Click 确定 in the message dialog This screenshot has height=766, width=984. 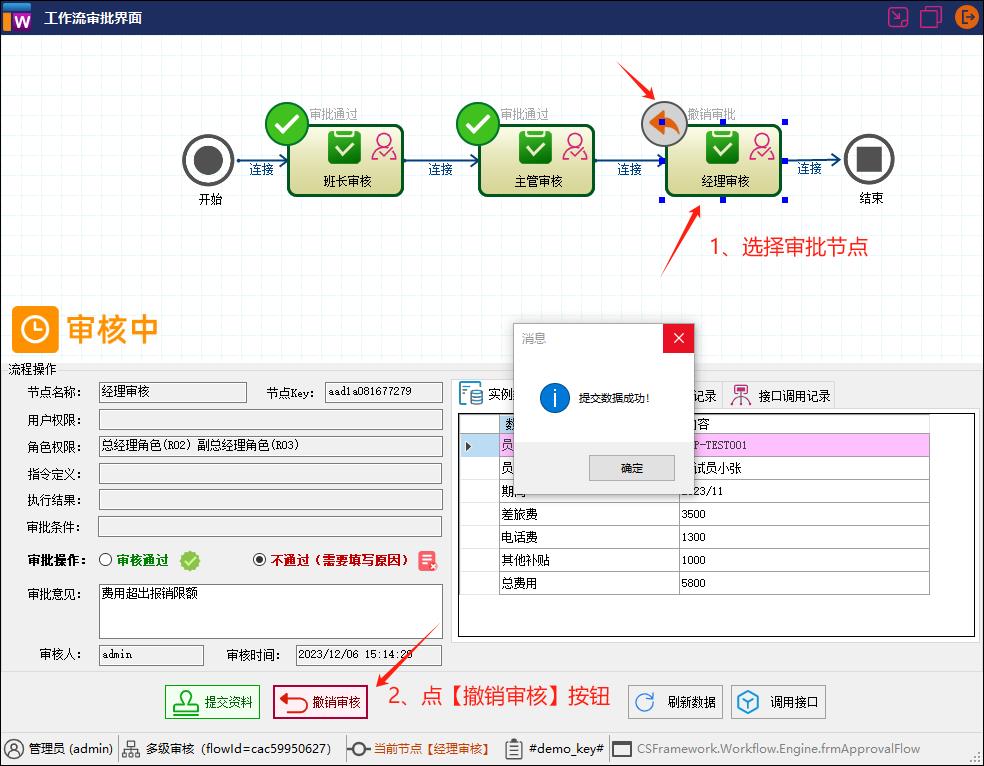pos(631,467)
